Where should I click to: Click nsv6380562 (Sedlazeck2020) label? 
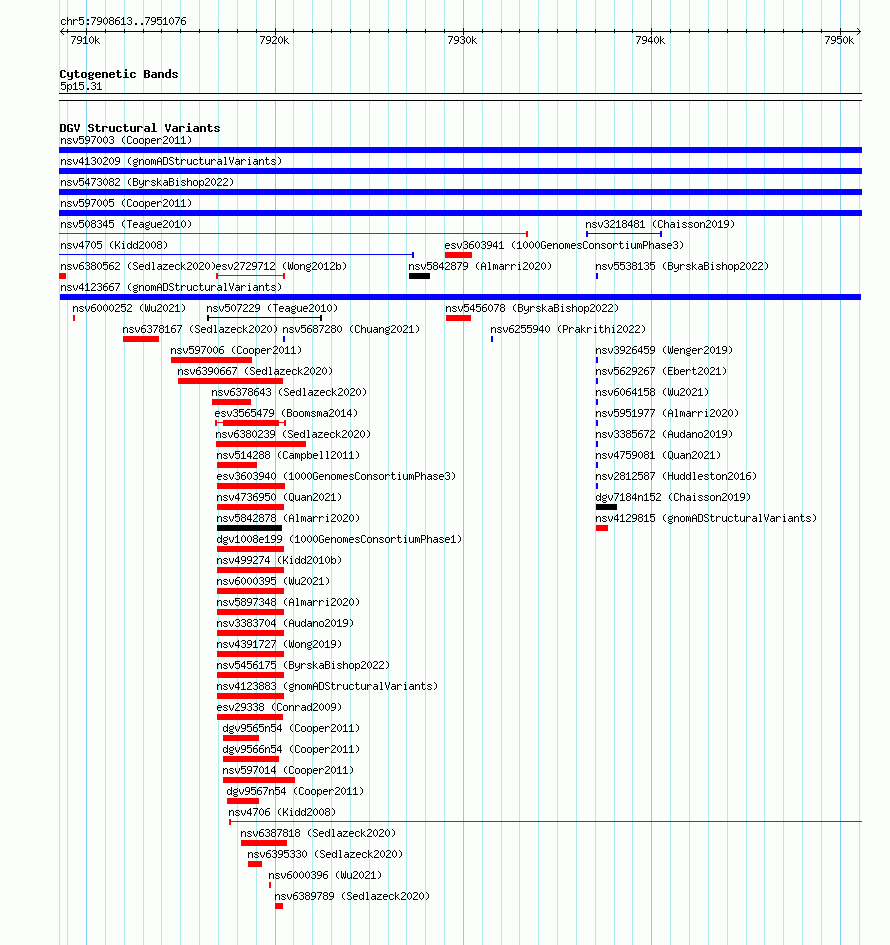point(137,266)
